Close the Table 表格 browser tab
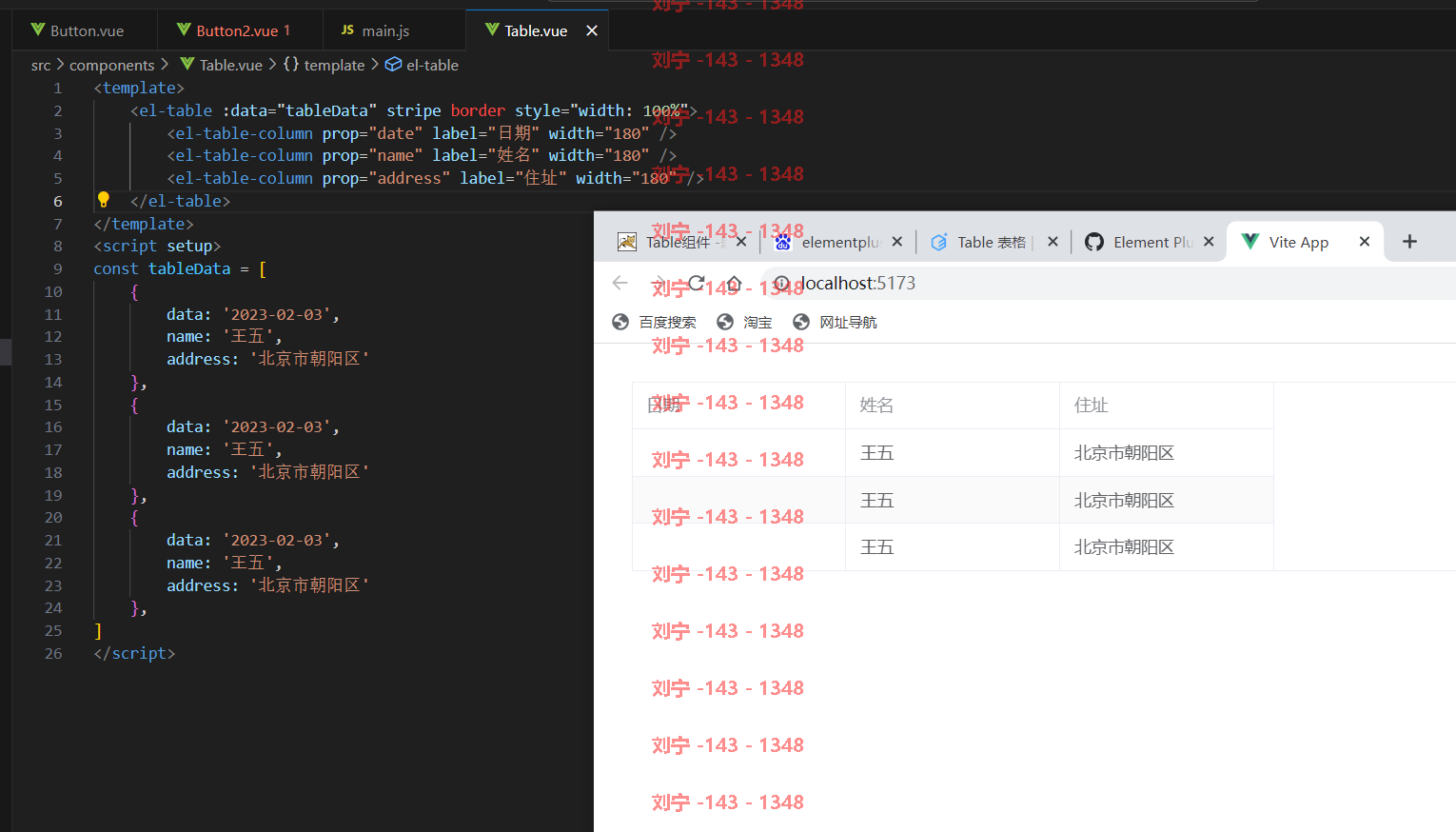Viewport: 1456px width, 832px height. coord(1053,242)
